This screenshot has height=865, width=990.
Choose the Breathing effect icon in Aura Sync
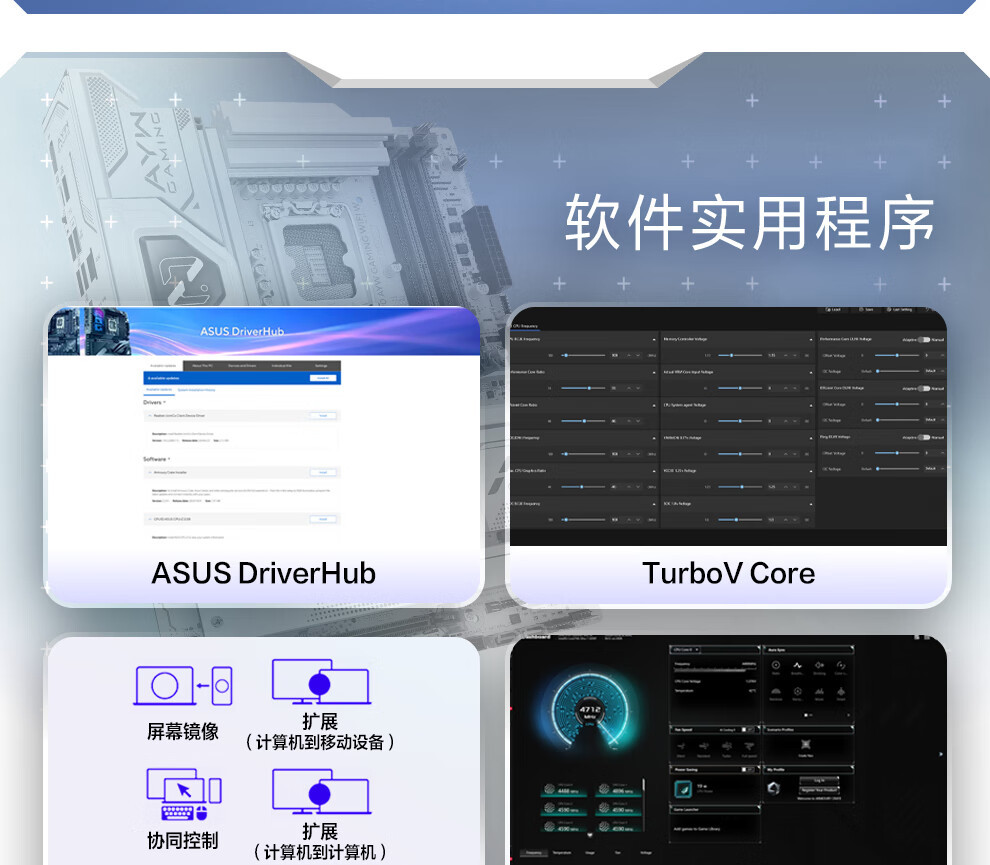pyautogui.click(x=797, y=665)
